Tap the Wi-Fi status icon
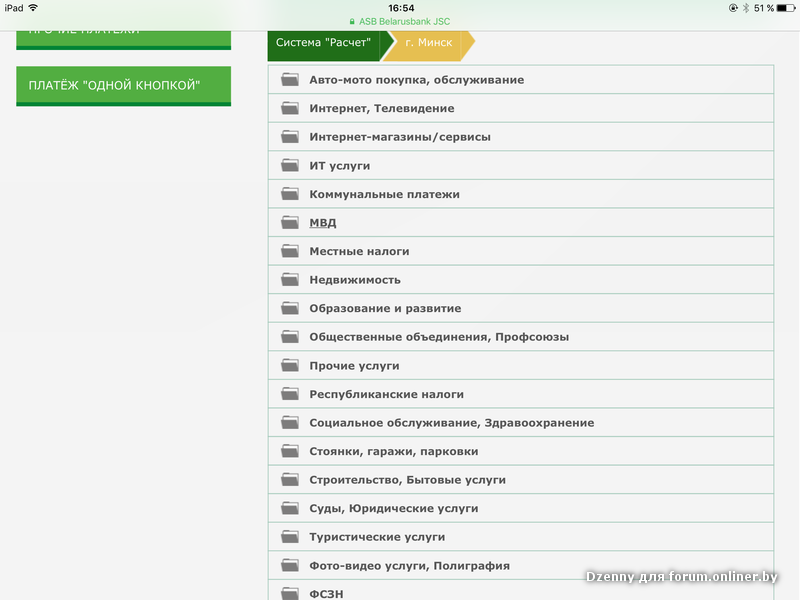The image size is (800, 600). pyautogui.click(x=33, y=8)
